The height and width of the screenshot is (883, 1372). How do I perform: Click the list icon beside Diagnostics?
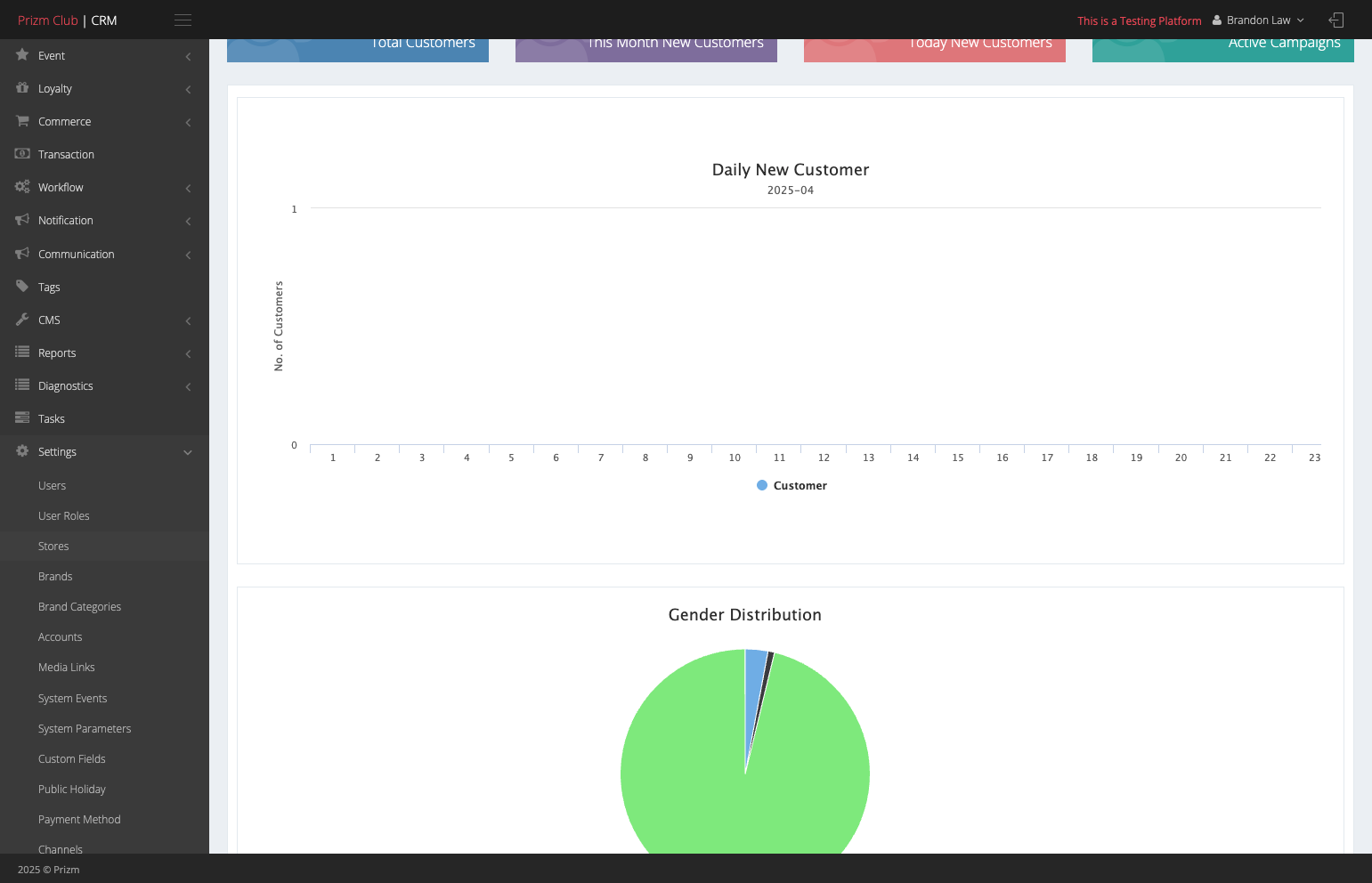pyautogui.click(x=22, y=385)
